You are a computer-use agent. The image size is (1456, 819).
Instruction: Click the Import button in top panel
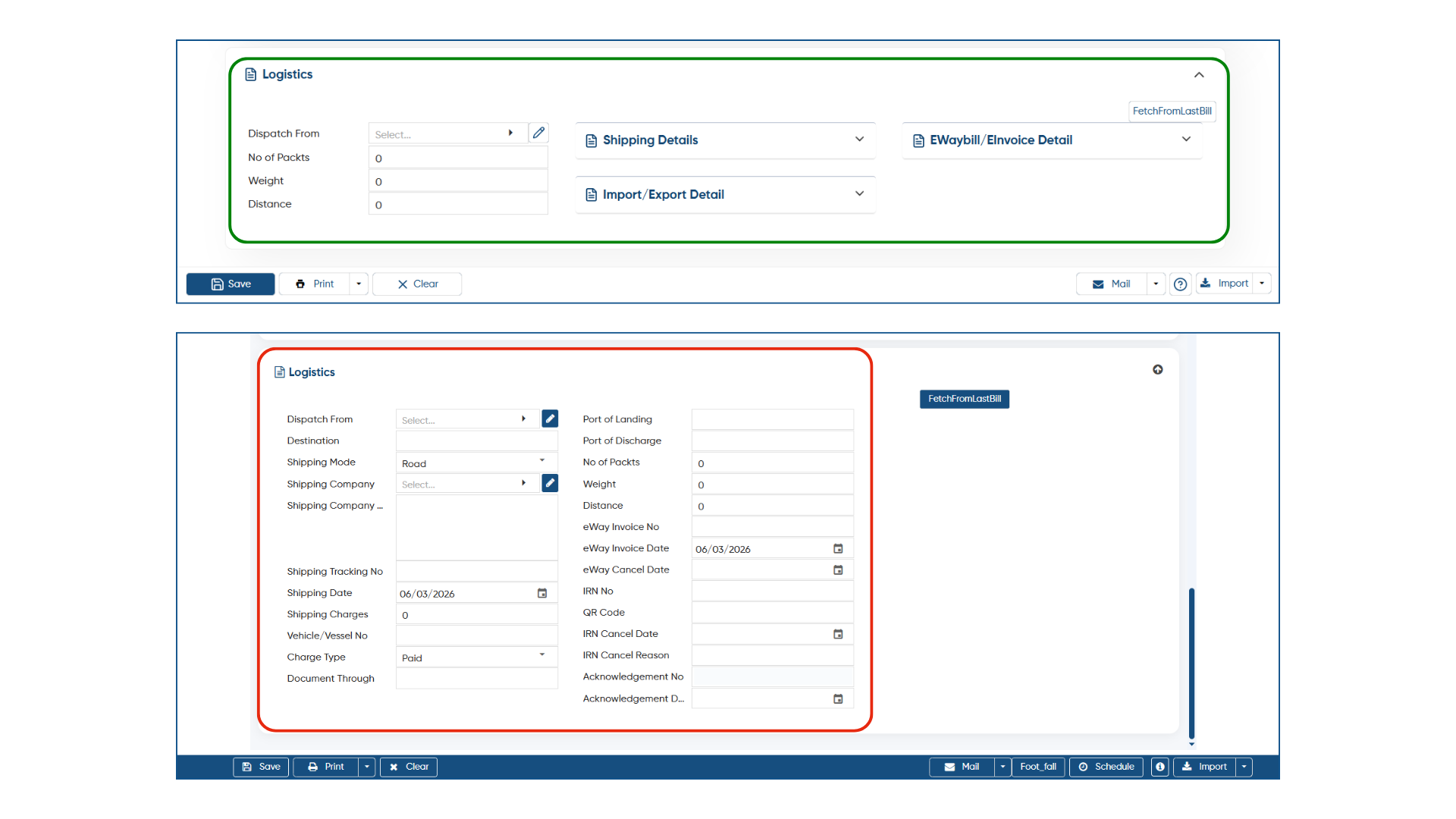coord(1225,283)
